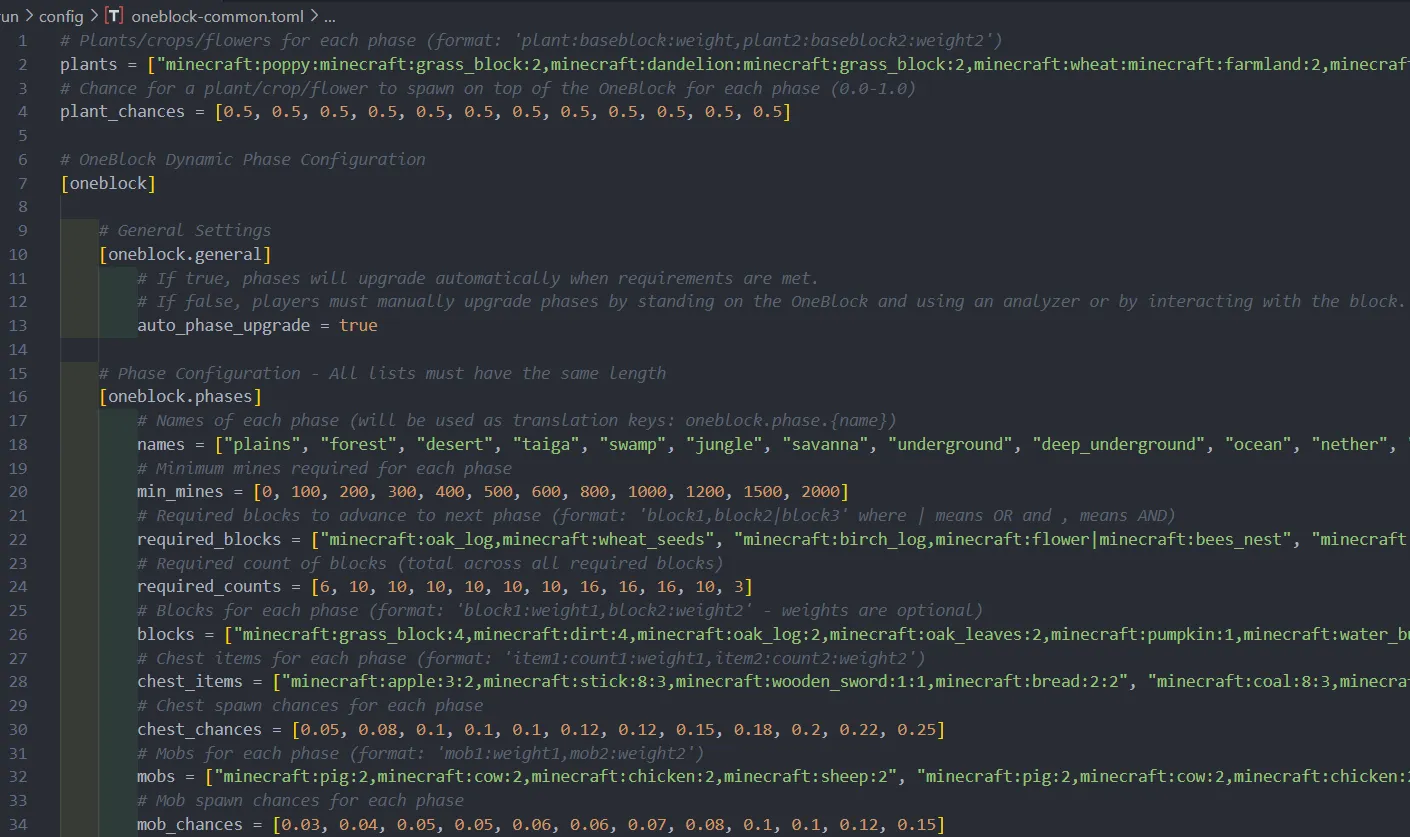Click the 0.03 value in mob_chances

pos(300,825)
